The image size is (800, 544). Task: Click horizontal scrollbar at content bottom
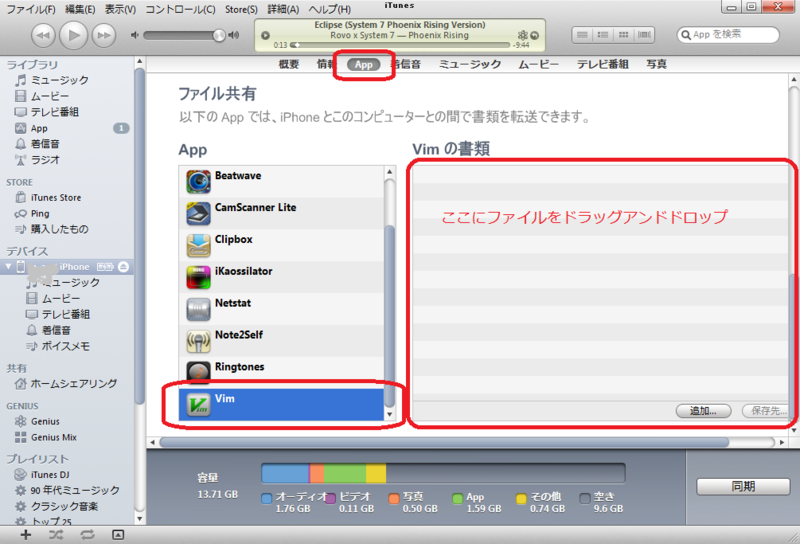pos(444,442)
